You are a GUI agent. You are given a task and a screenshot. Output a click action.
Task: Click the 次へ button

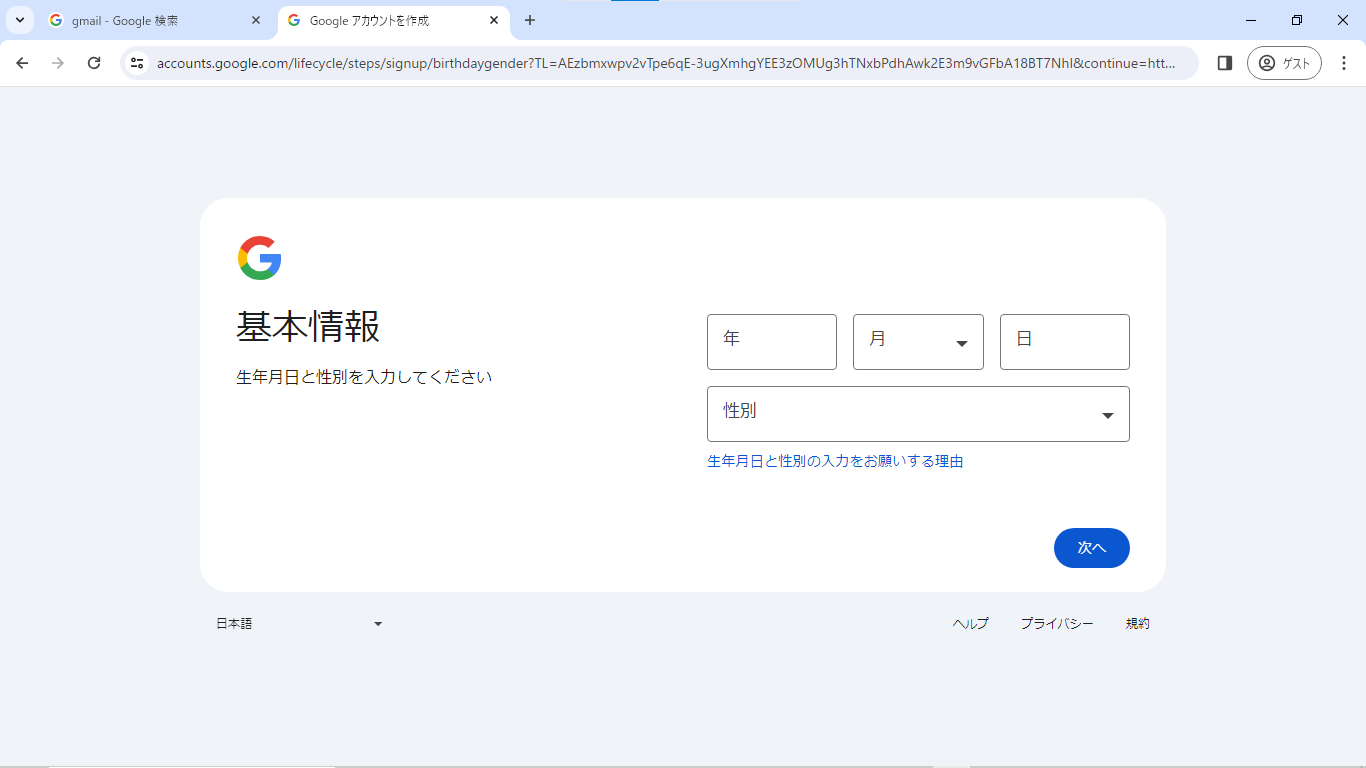(1092, 548)
